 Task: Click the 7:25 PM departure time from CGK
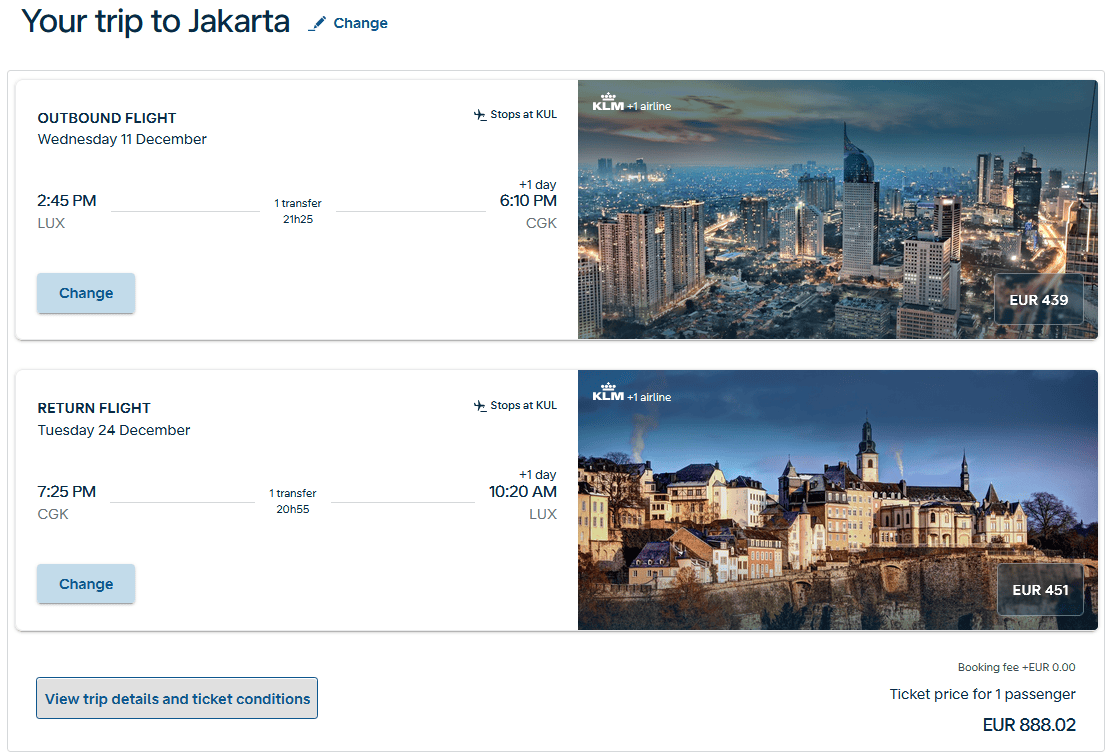coord(67,491)
